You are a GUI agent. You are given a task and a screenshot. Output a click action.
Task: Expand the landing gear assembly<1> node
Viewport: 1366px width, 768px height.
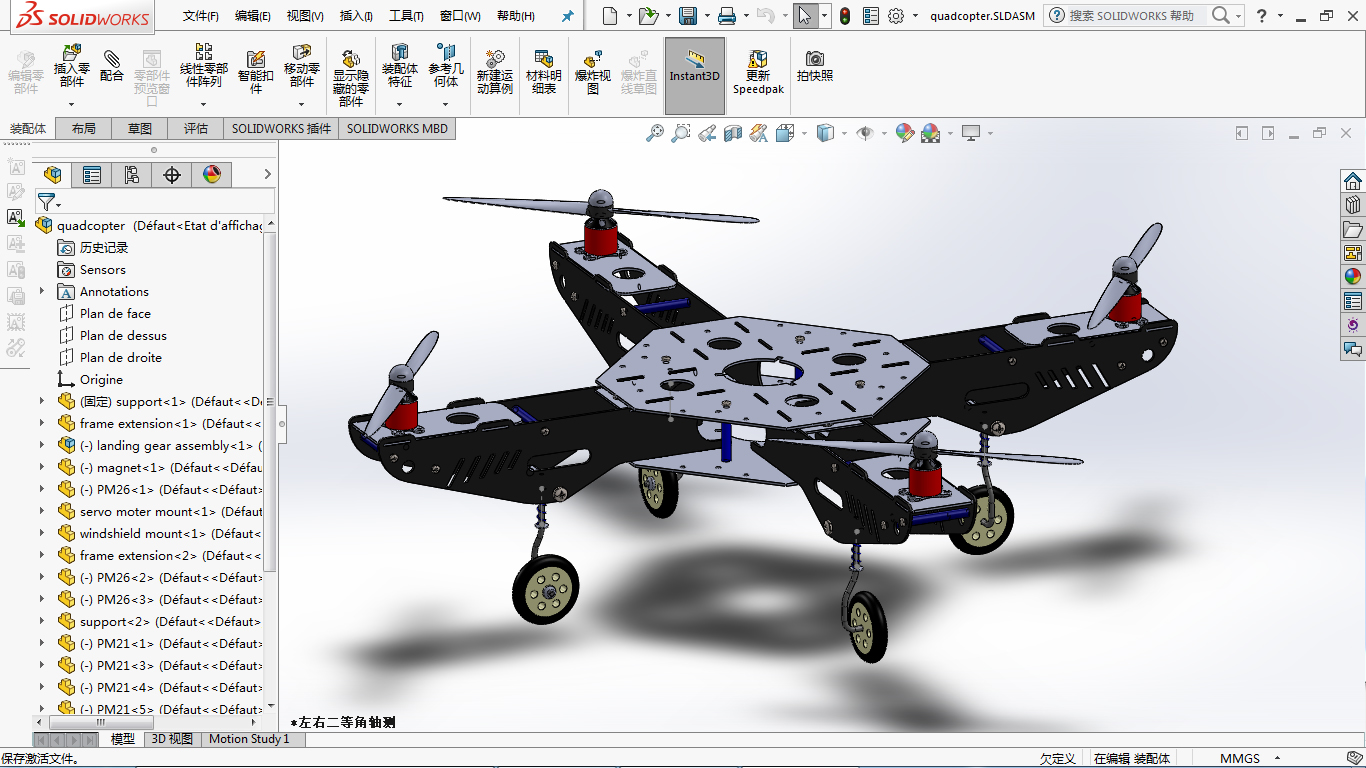42,445
